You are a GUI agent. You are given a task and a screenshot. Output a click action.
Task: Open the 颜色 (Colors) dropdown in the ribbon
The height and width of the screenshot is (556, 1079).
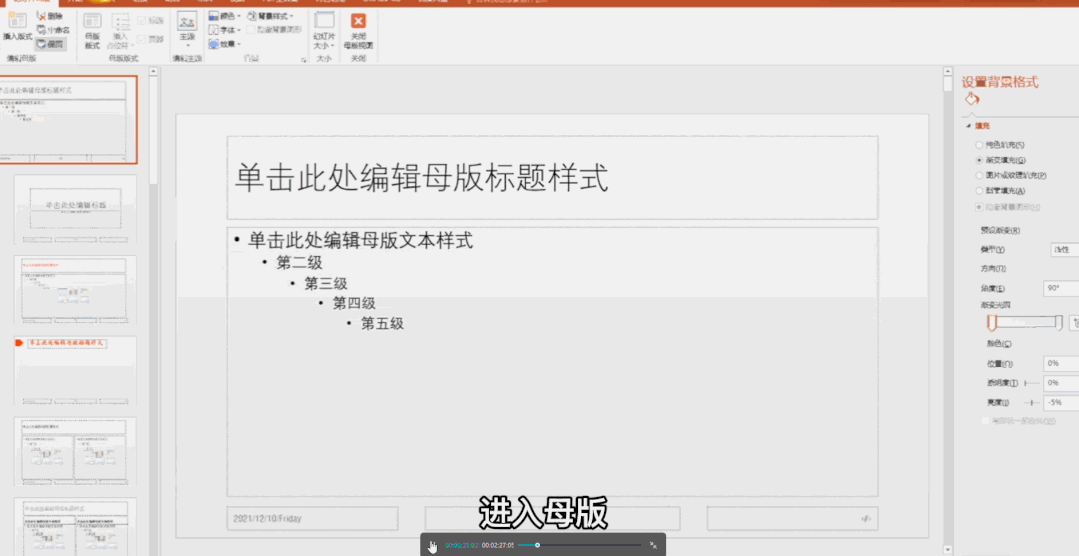pos(224,16)
